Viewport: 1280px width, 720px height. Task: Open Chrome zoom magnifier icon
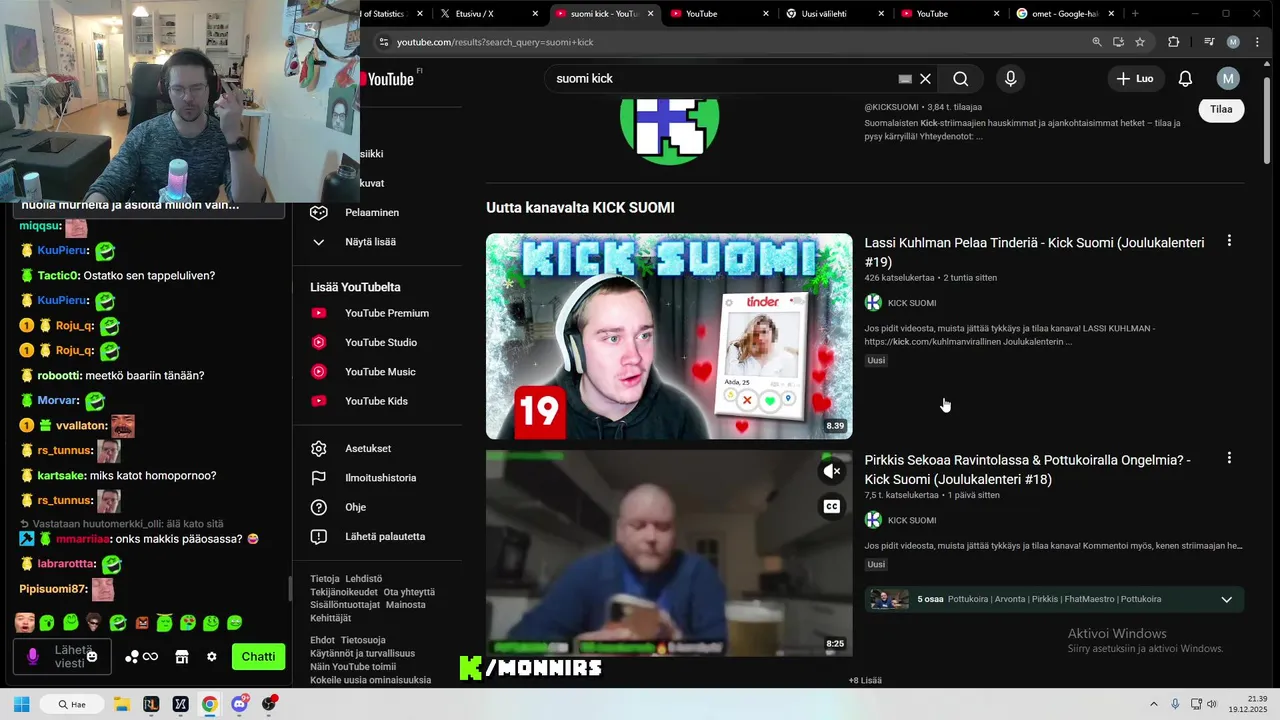(1097, 42)
